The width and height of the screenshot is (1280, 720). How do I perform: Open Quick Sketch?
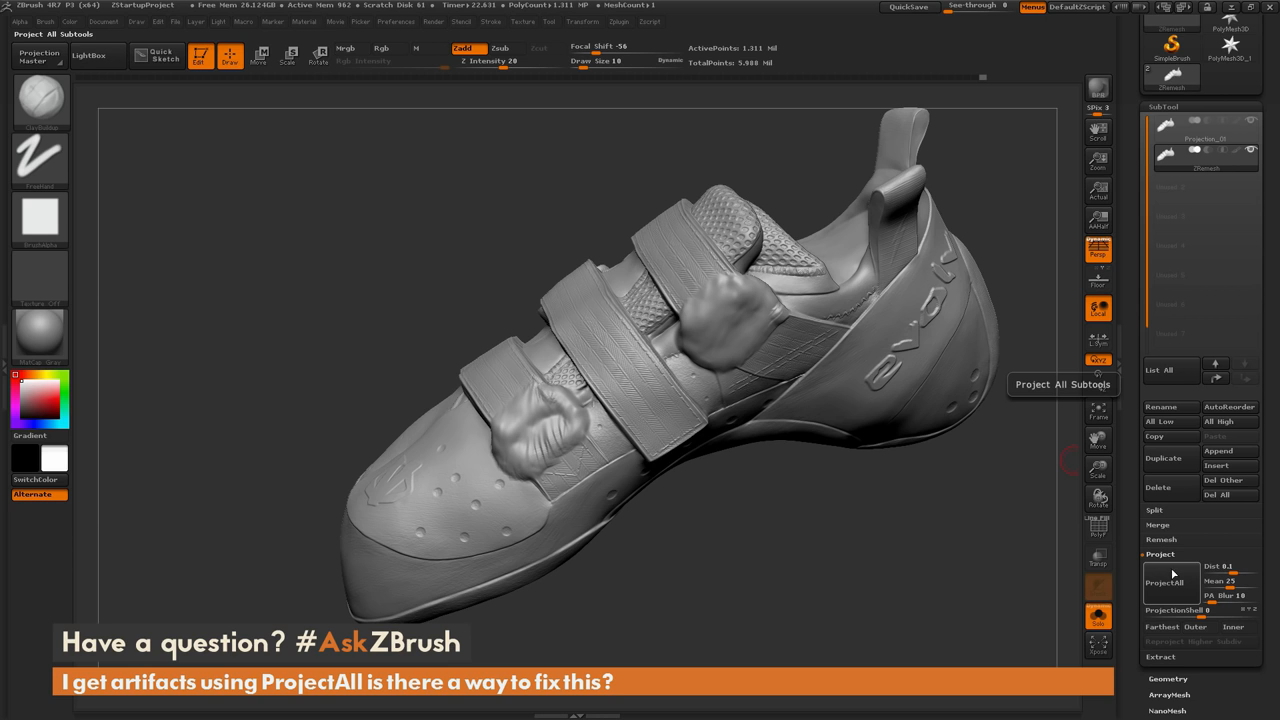pos(157,56)
